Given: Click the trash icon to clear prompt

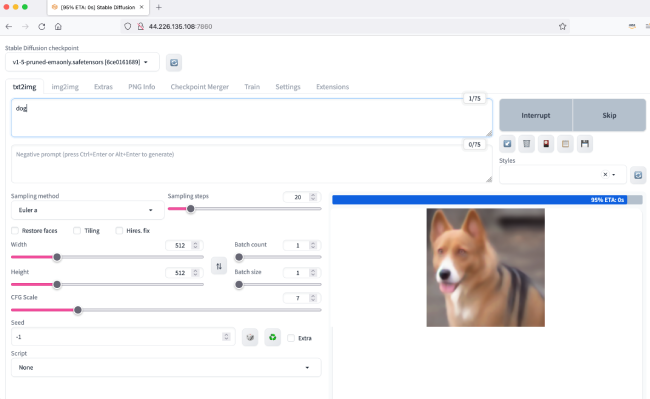Looking at the screenshot, I should 526,144.
